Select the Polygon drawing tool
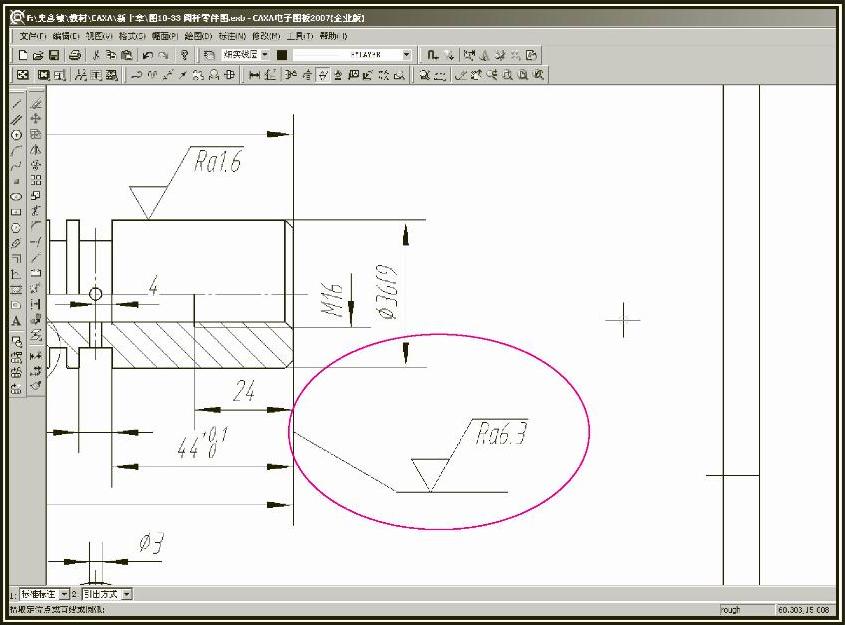The width and height of the screenshot is (845, 625). coord(17,228)
